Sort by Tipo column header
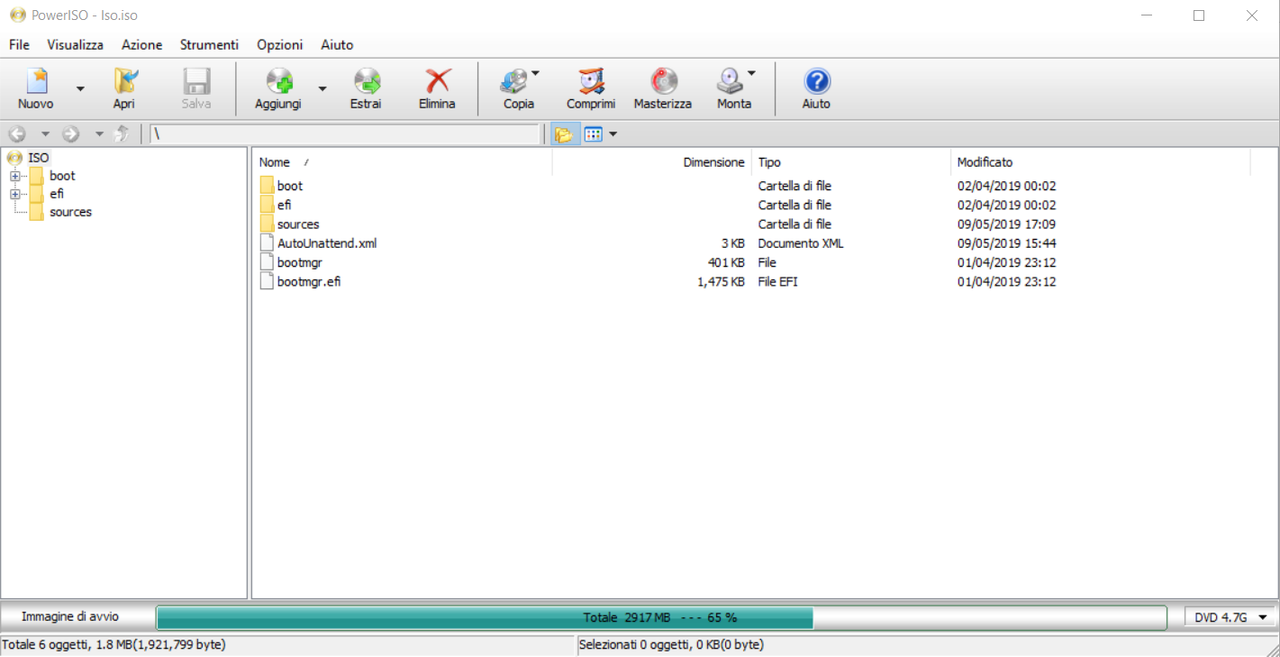This screenshot has height=657, width=1280. (x=851, y=162)
